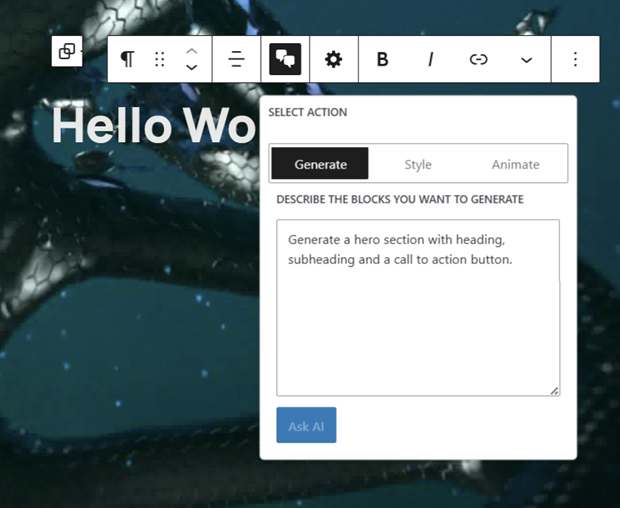Switch to the Style tab
The height and width of the screenshot is (508, 620).
coord(418,164)
